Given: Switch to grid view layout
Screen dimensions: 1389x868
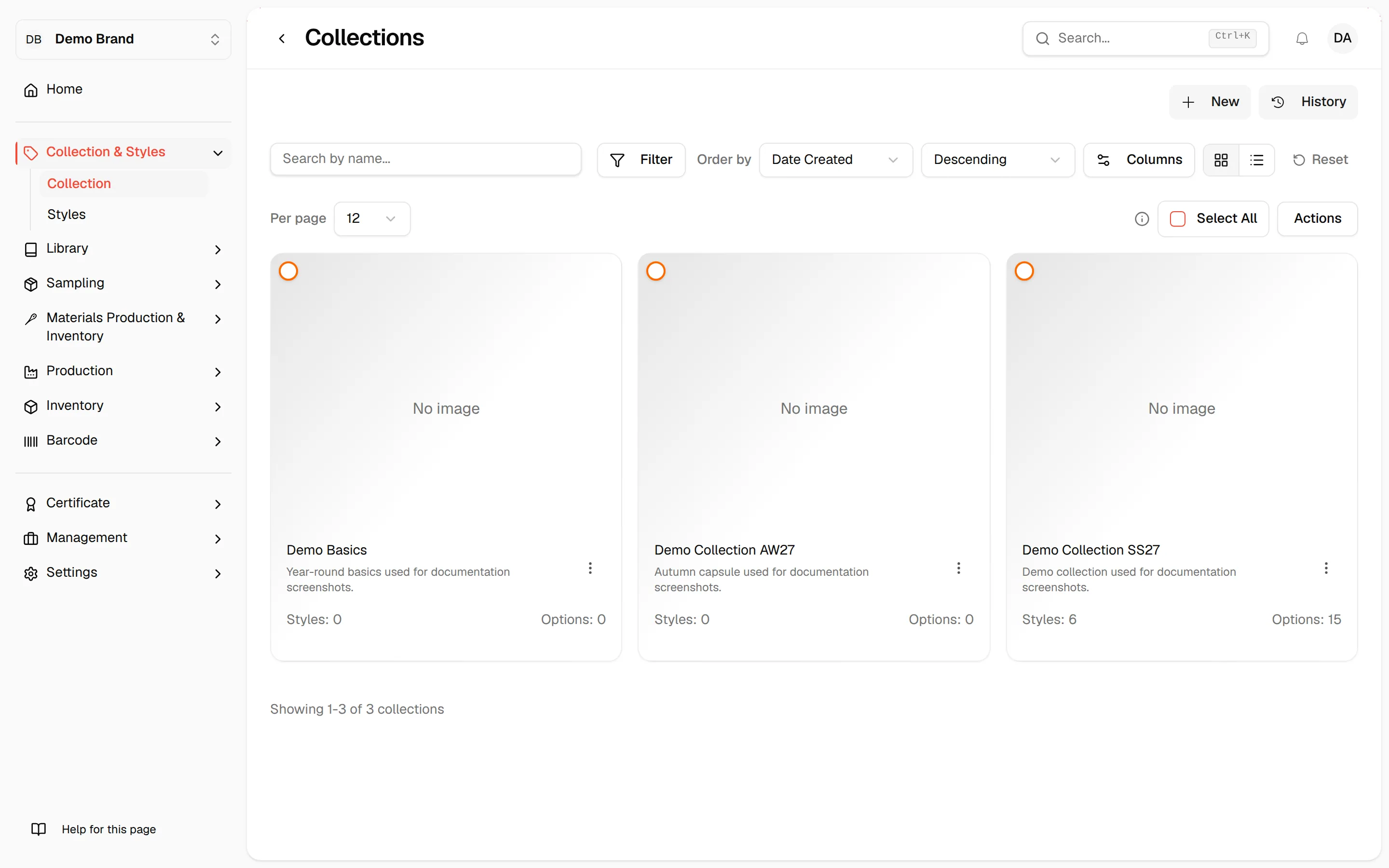Looking at the screenshot, I should coord(1221,160).
